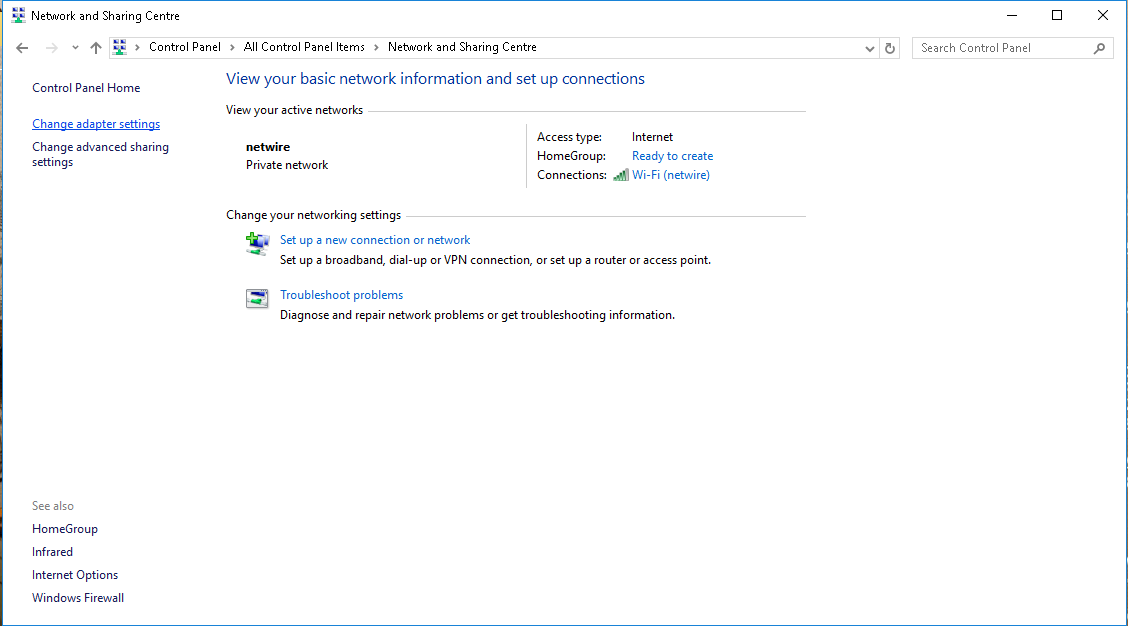Screen dimensions: 1128x628
Task: Expand chevron after Control Panel breadcrumb
Action: pyautogui.click(x=232, y=47)
